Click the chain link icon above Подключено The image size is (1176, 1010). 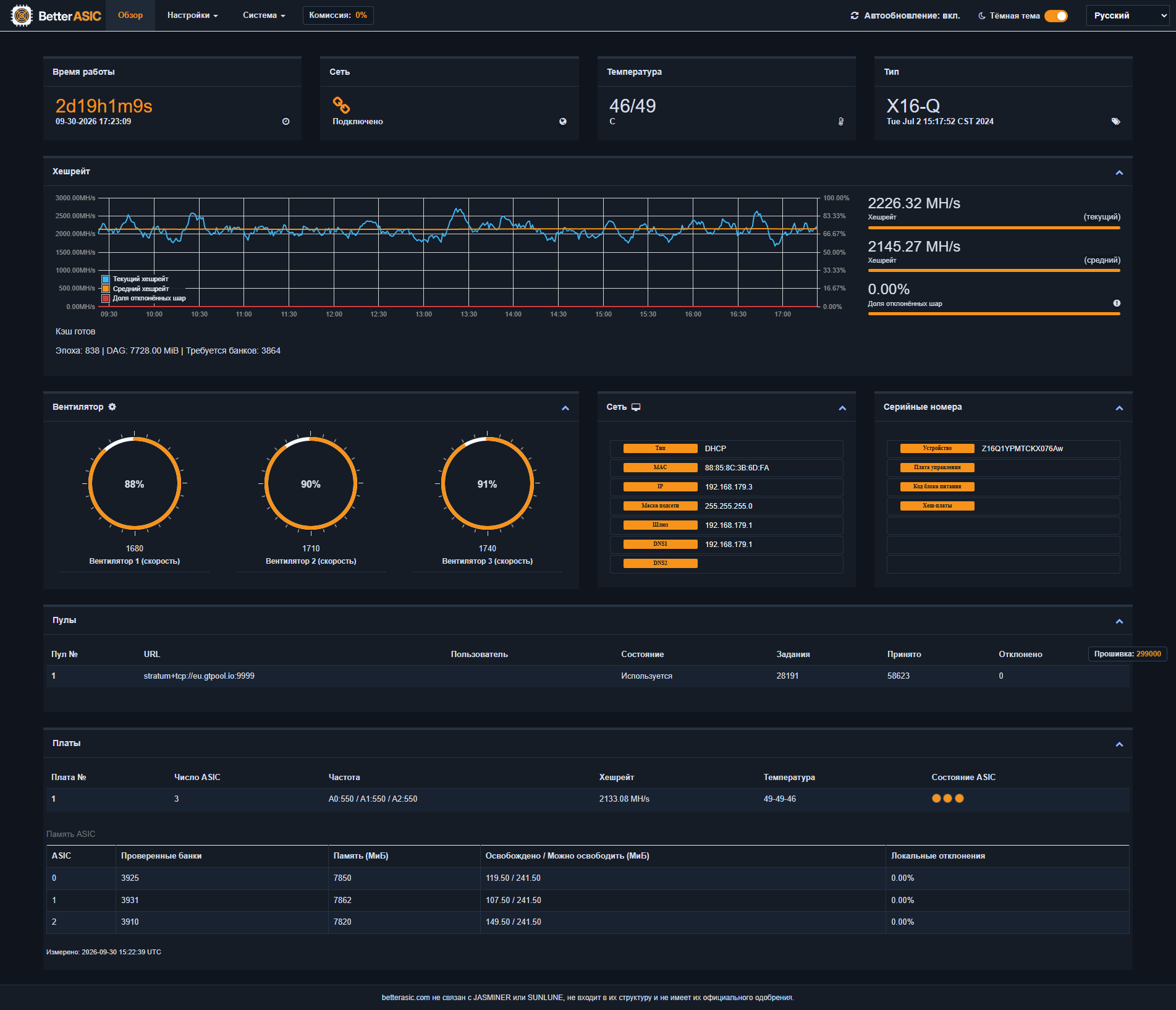click(x=341, y=105)
